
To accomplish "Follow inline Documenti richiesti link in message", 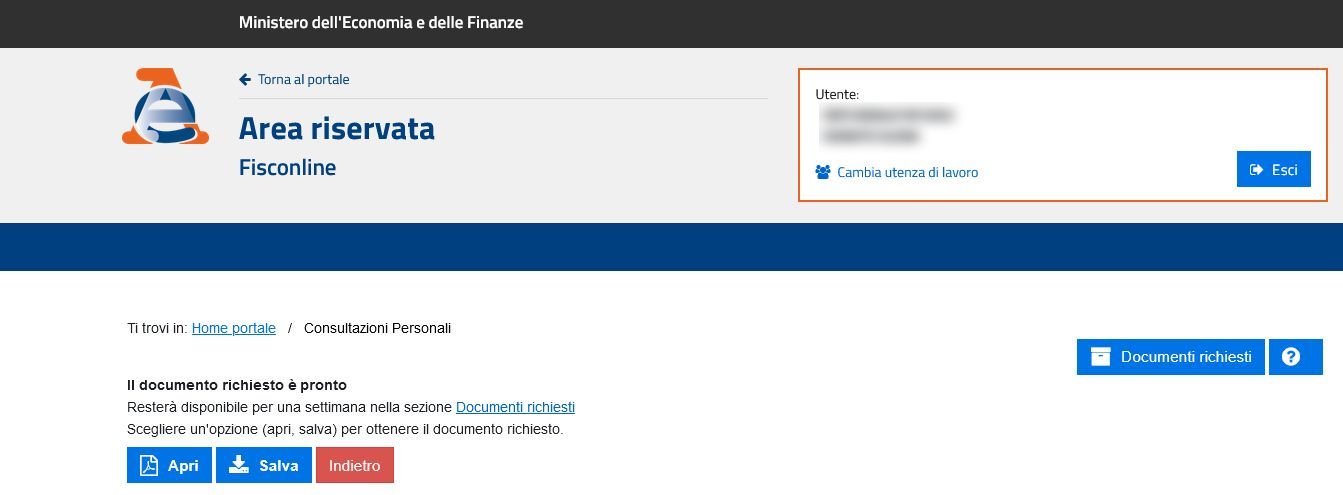I will 515,407.
